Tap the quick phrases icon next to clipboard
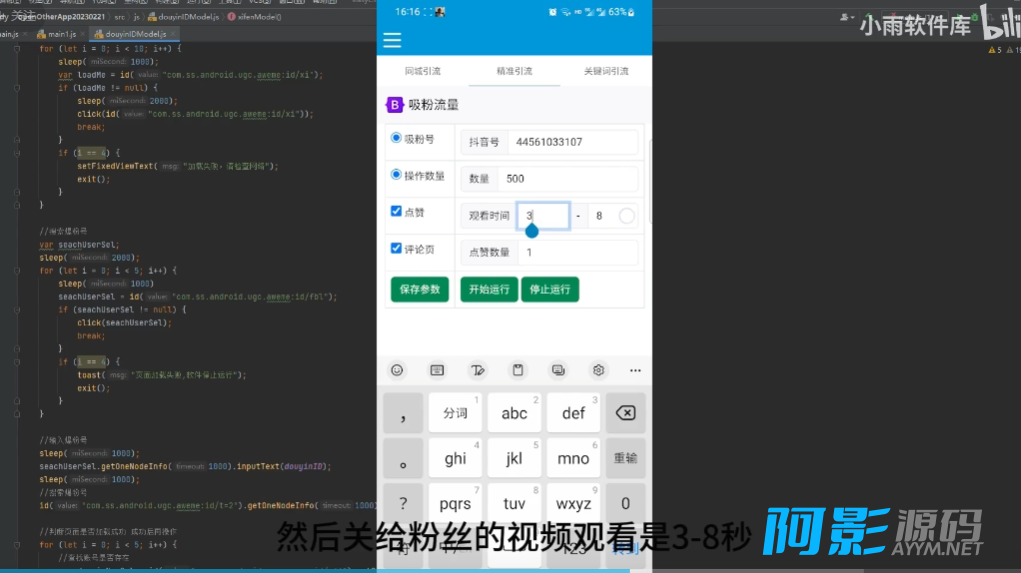 pos(558,370)
